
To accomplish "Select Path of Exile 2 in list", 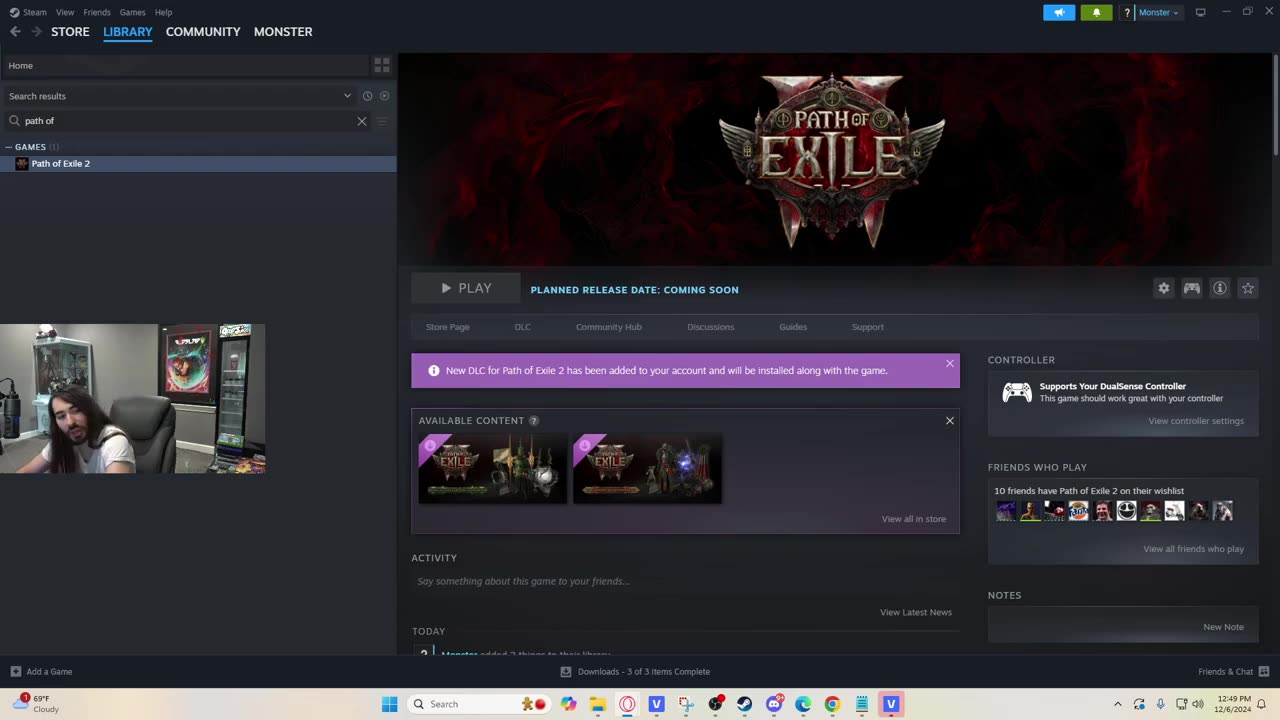I will point(198,164).
